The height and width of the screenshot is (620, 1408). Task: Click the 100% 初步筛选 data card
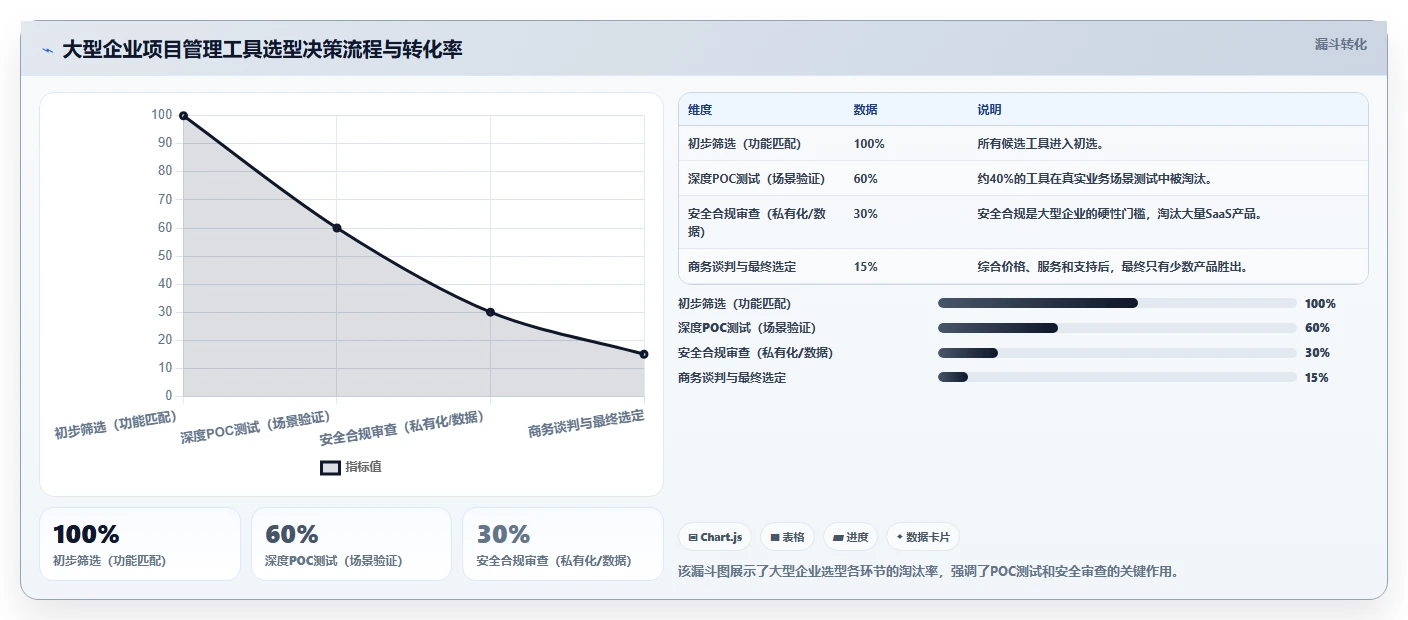tap(140, 544)
